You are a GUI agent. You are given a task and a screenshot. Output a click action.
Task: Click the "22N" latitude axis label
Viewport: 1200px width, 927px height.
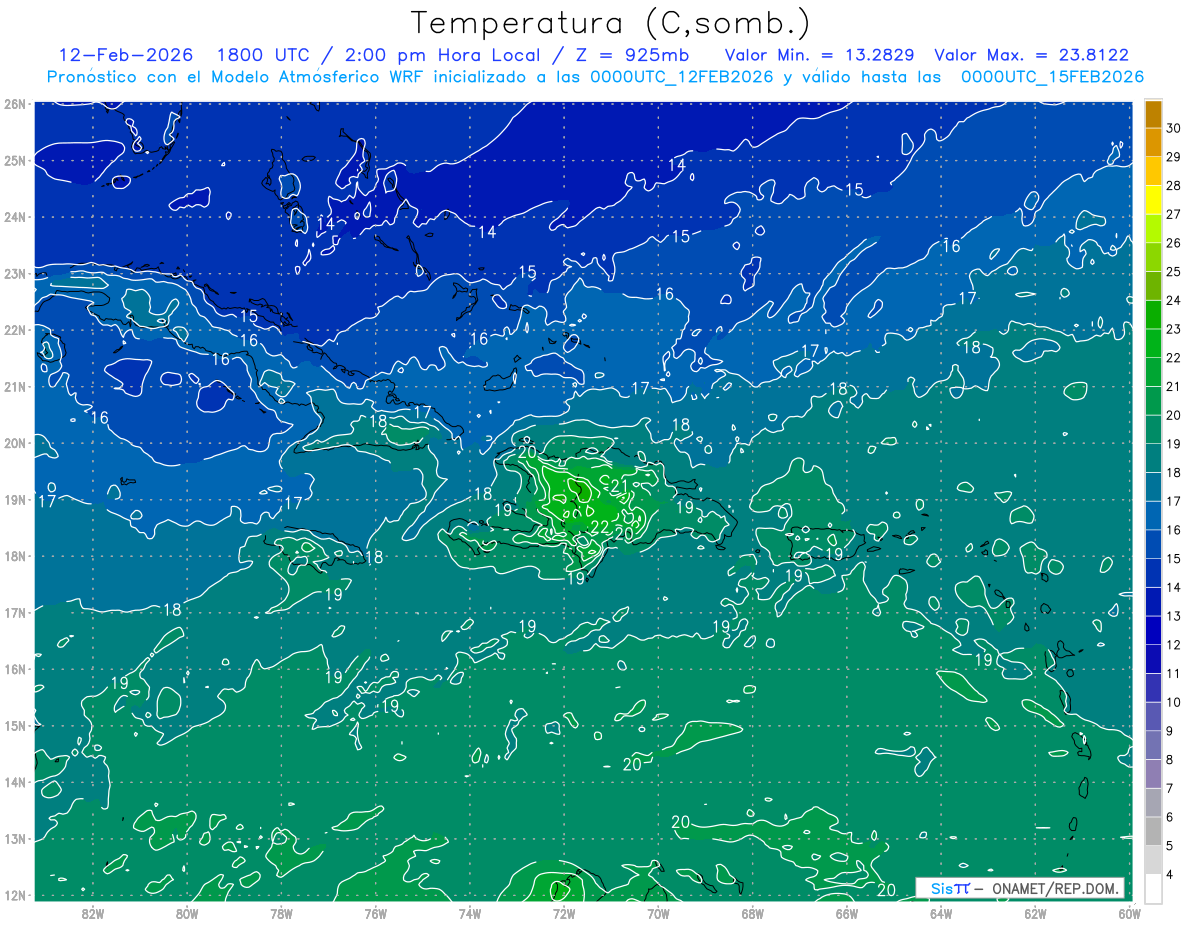click(14, 330)
